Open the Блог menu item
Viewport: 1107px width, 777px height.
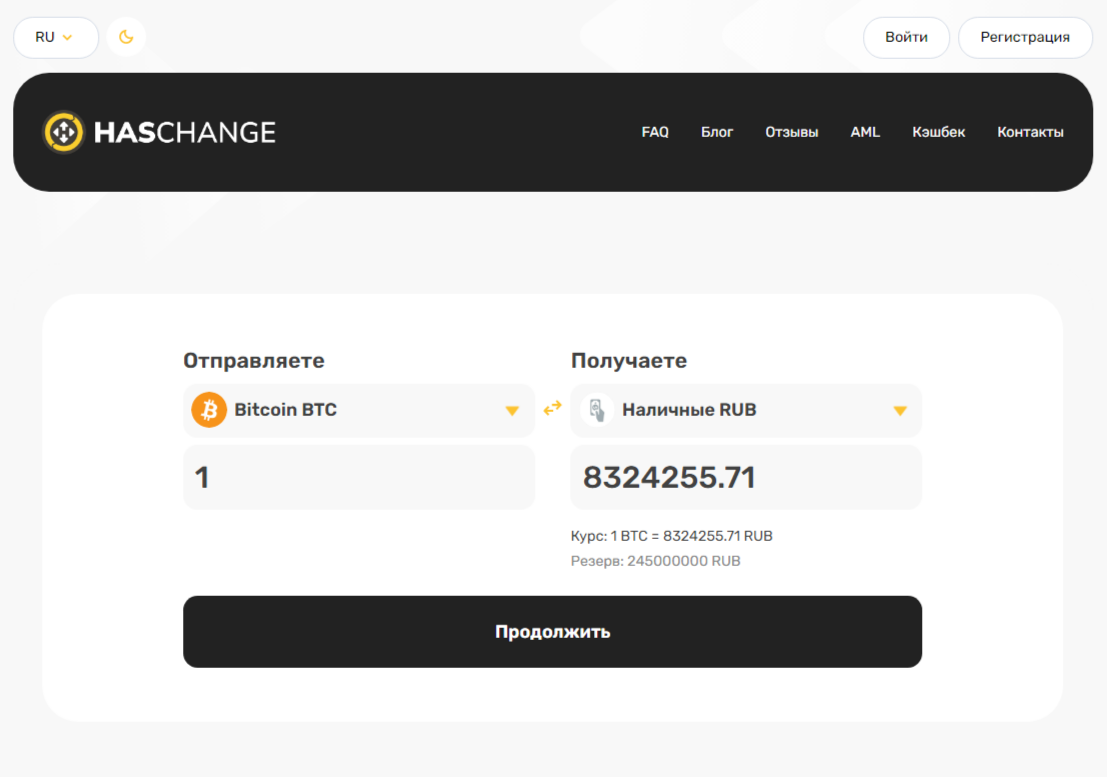tap(717, 132)
